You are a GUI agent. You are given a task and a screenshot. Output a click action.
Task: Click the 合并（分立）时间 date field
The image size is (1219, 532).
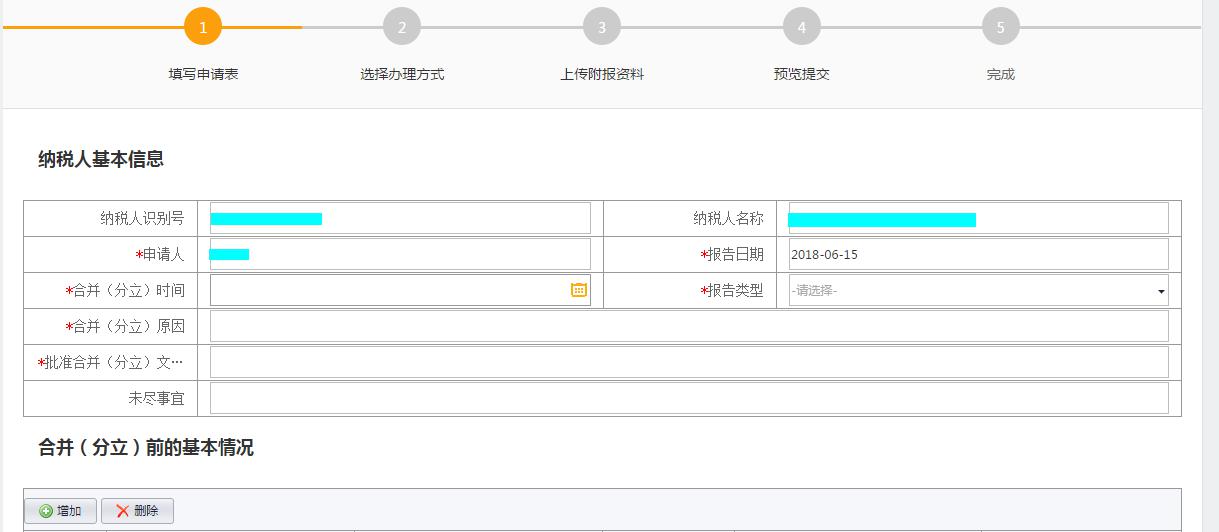[x=400, y=290]
